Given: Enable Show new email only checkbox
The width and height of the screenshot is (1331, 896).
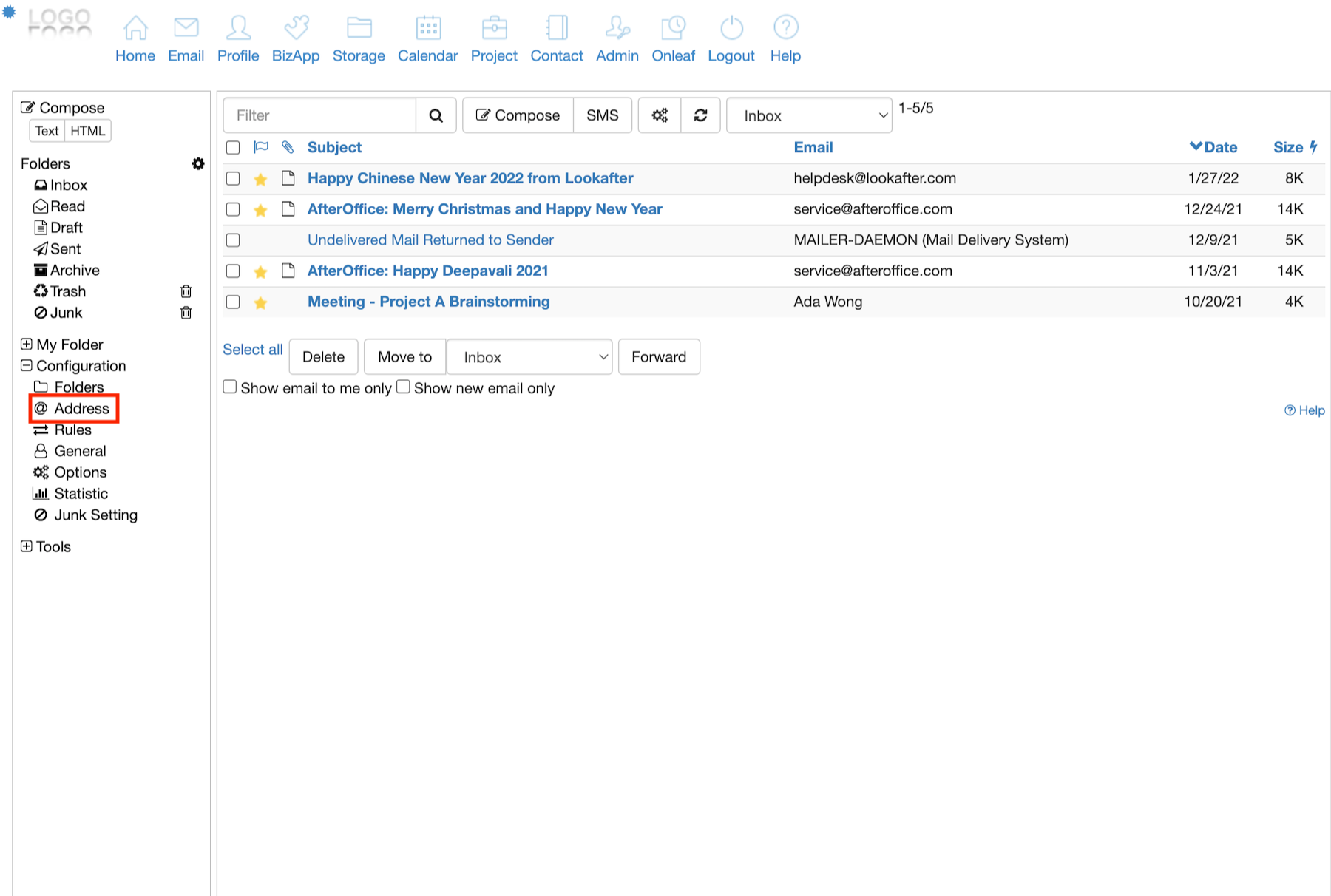Looking at the screenshot, I should 403,387.
